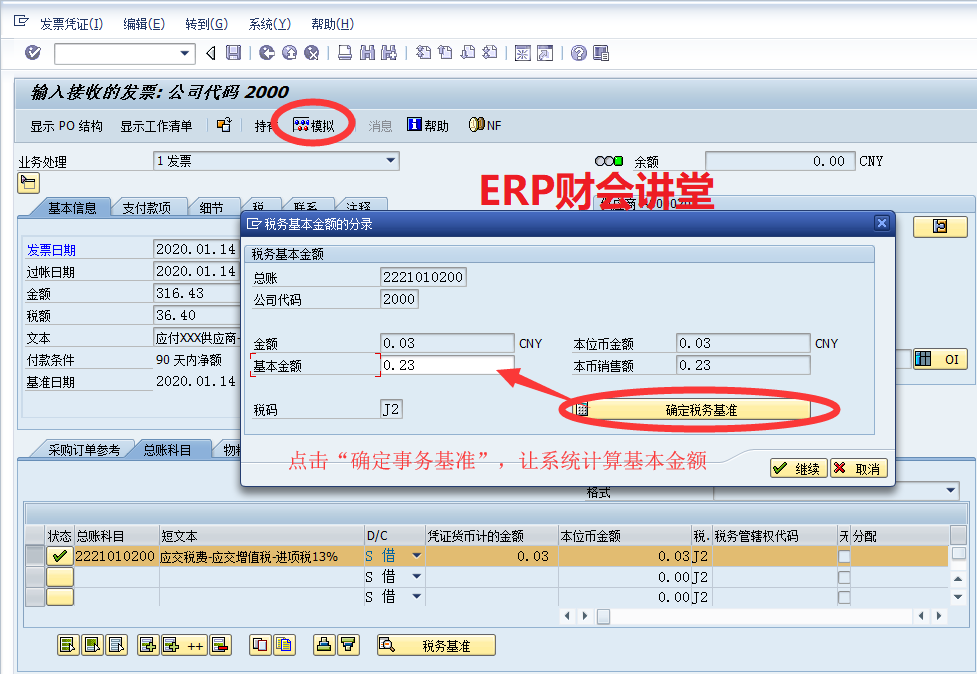
Task: Tick the checkbox in the third table row
Action: coord(845,597)
